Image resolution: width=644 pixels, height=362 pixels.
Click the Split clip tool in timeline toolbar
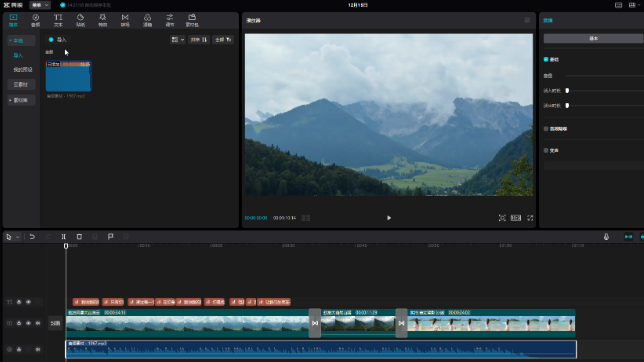click(63, 237)
